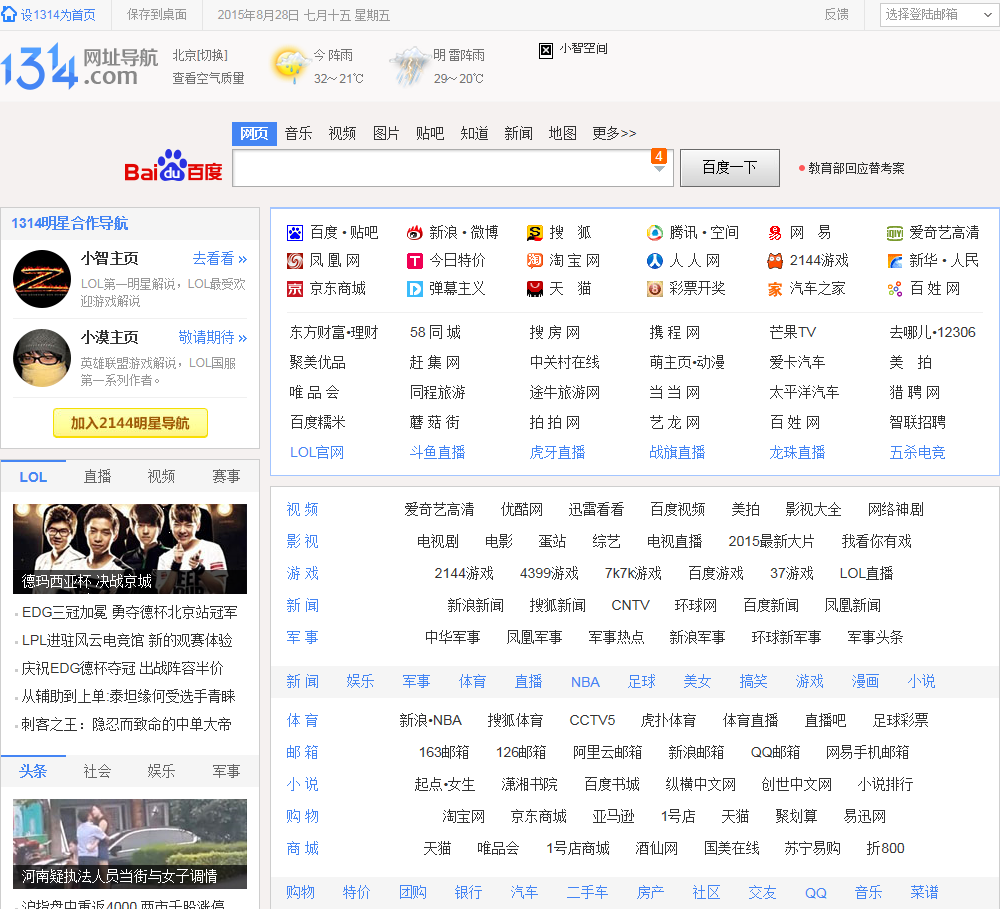The height and width of the screenshot is (909, 1000).
Task: Click the iQiyi HD green icon
Action: (x=895, y=233)
